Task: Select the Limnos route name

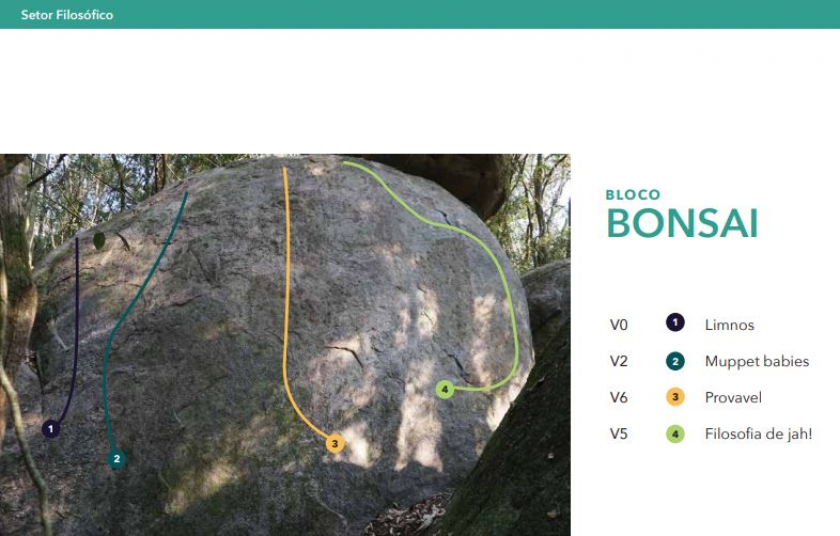Action: click(x=729, y=325)
